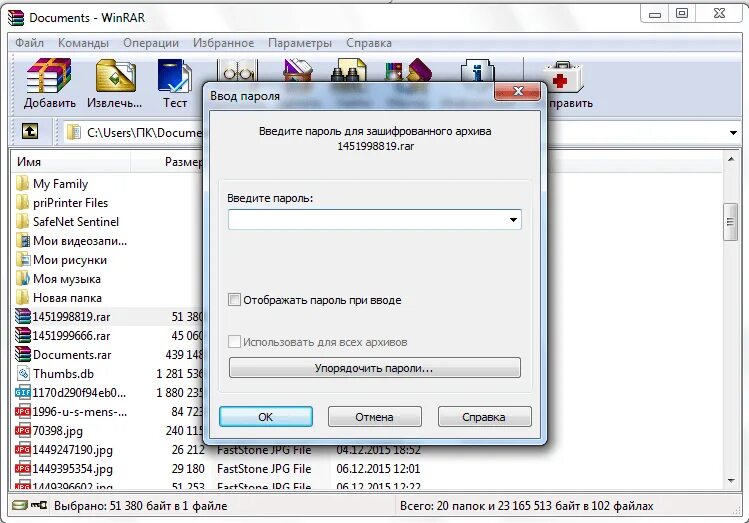Click the Упорядочить пароли button
Image resolution: width=749 pixels, height=523 pixels.
[374, 368]
